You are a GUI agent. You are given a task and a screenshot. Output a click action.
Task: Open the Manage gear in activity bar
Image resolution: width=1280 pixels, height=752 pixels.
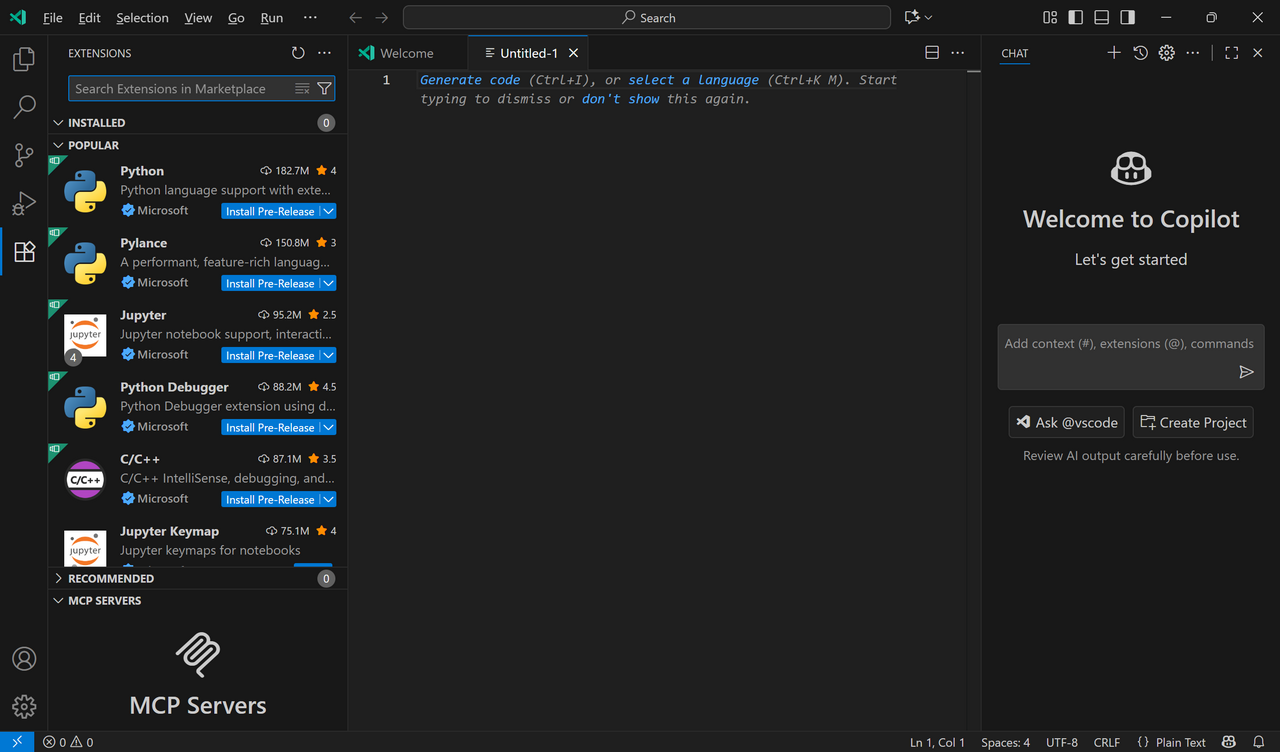pos(24,707)
